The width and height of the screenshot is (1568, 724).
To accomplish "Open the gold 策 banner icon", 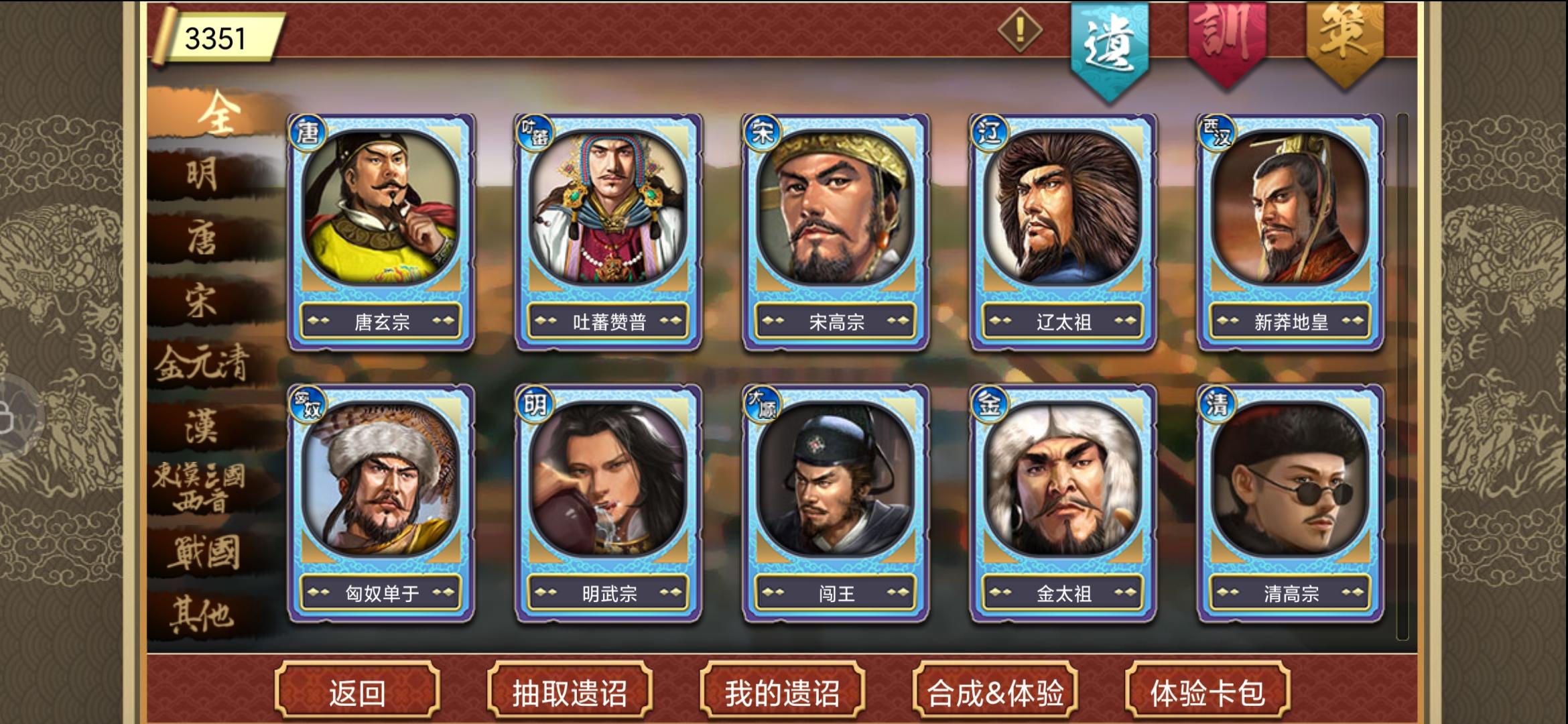I will click(1344, 44).
